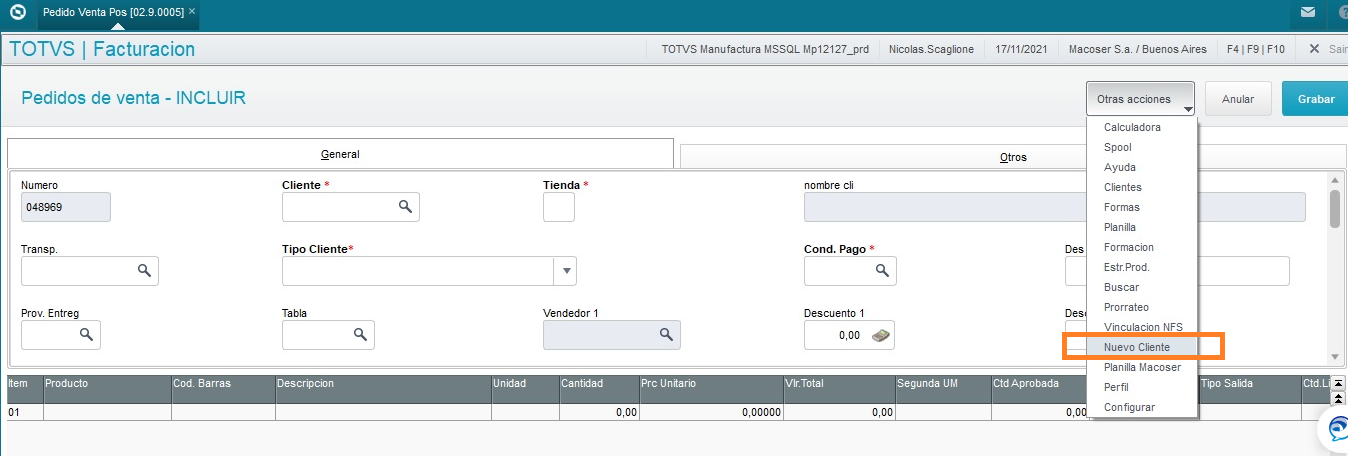
Task: Click the search magnifier in Cond. Pago field
Action: [882, 270]
